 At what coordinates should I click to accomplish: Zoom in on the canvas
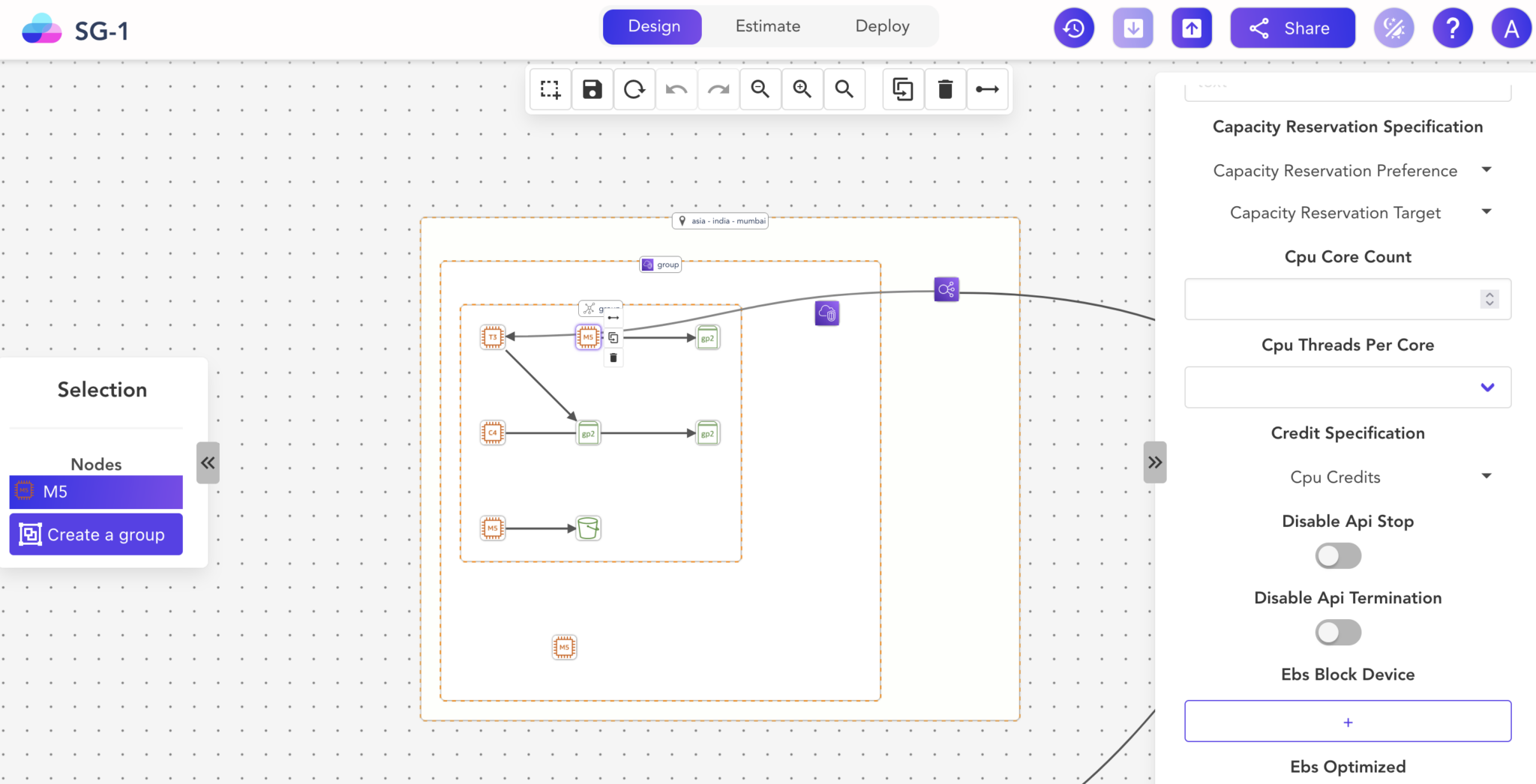(802, 89)
